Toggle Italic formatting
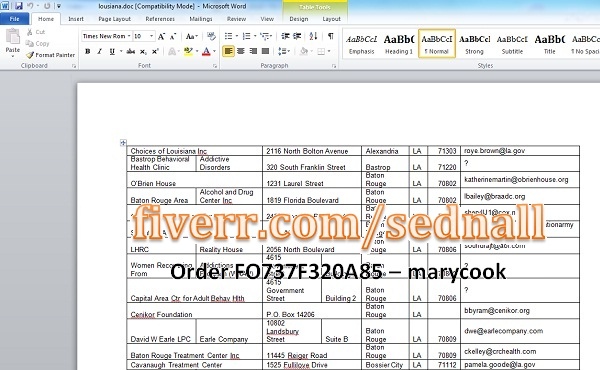Viewport: 600px width, 370px height. 99,51
